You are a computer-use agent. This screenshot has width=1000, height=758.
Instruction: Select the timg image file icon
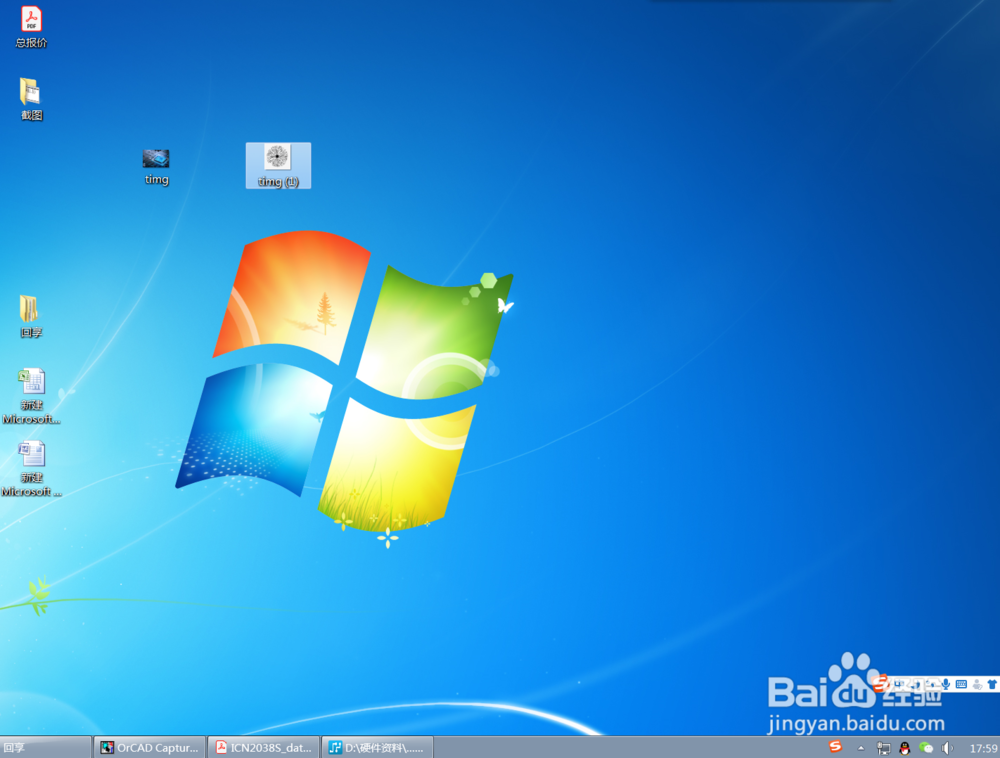(156, 166)
